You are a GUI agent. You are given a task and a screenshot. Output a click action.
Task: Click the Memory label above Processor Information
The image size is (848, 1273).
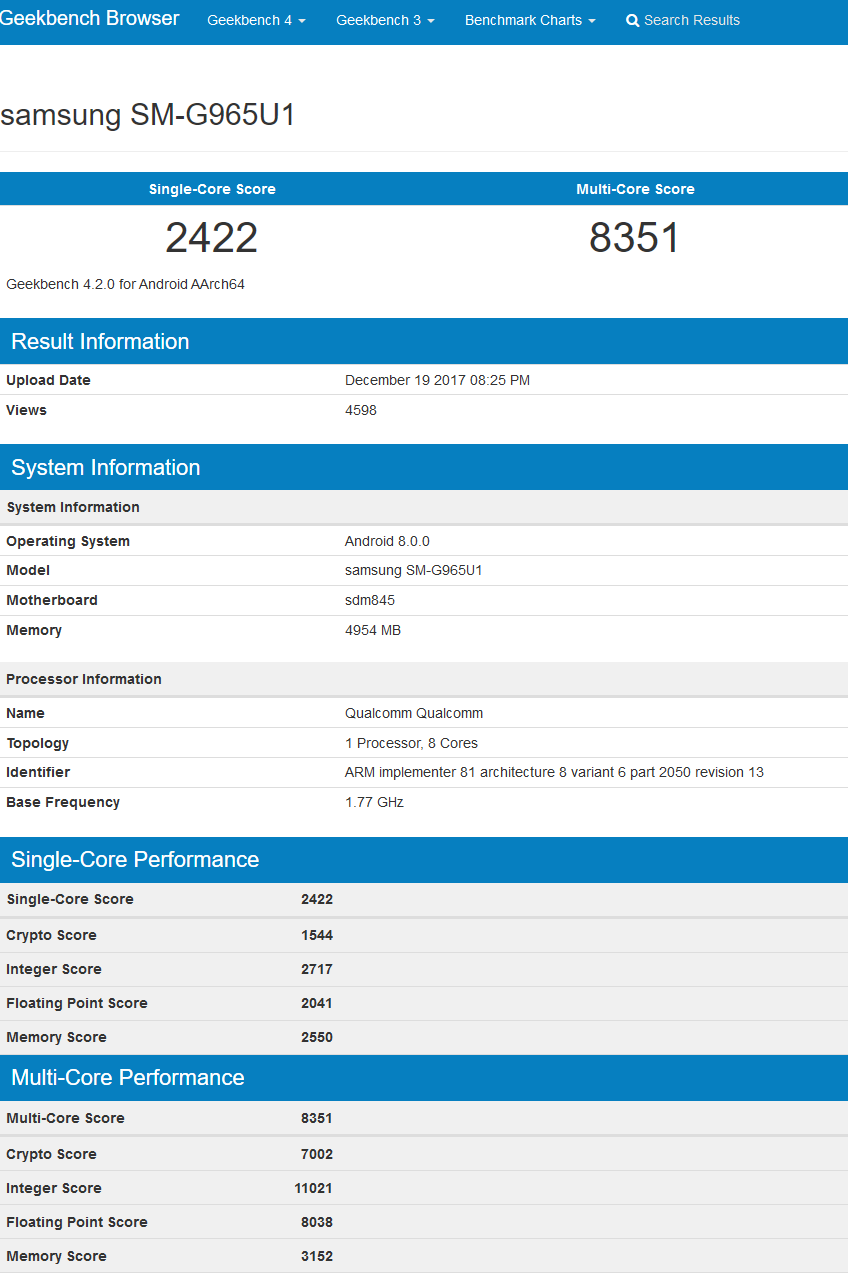34,630
